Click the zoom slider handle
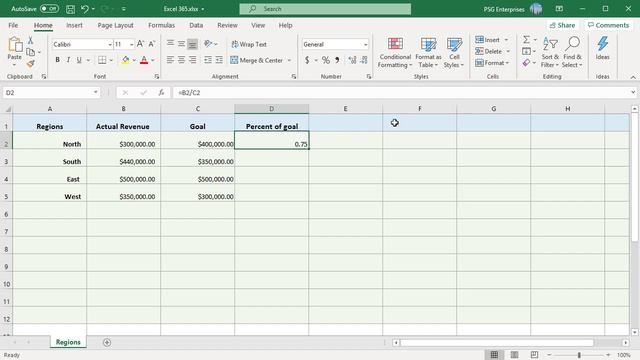 tap(579, 355)
